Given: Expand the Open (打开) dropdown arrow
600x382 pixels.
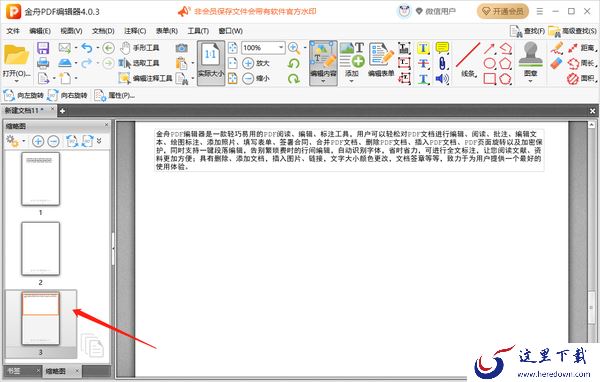Looking at the screenshot, I should (x=16, y=81).
